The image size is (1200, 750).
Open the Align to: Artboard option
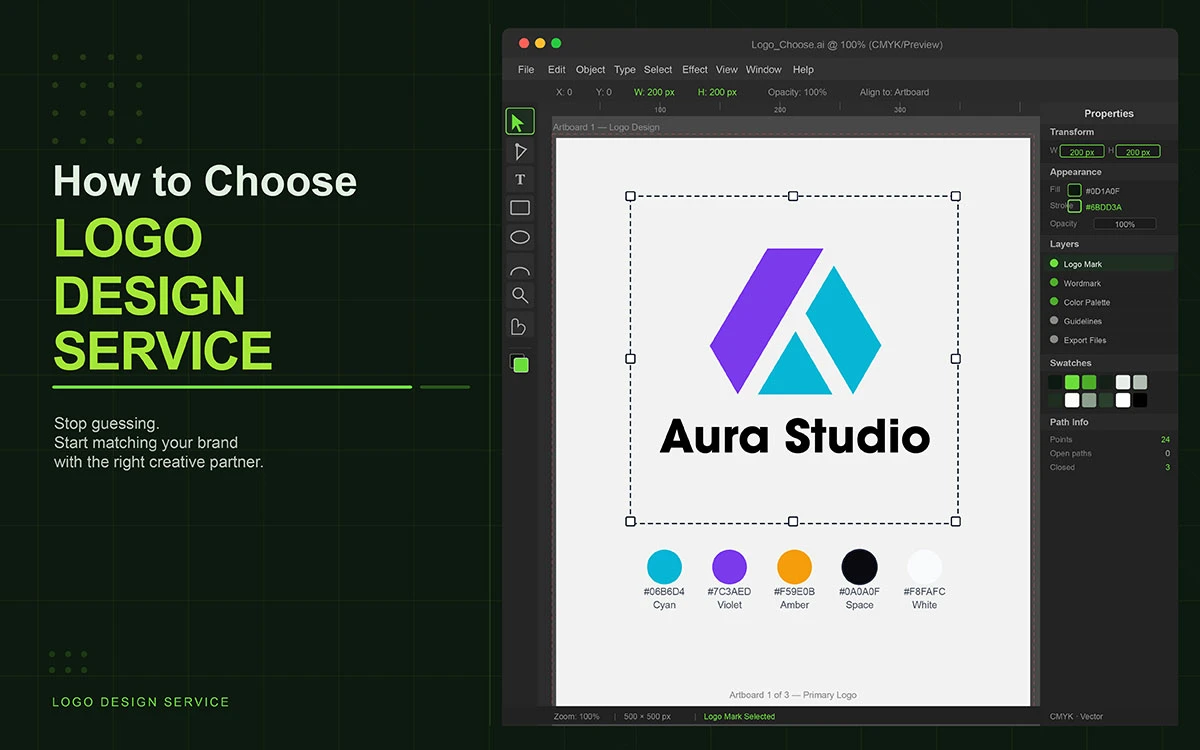[894, 92]
